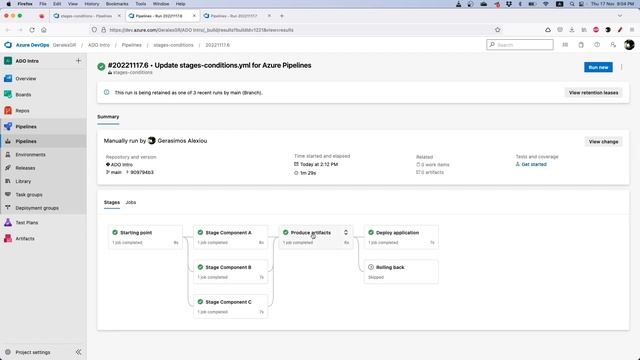Click the Get started link under Tests

point(534,164)
